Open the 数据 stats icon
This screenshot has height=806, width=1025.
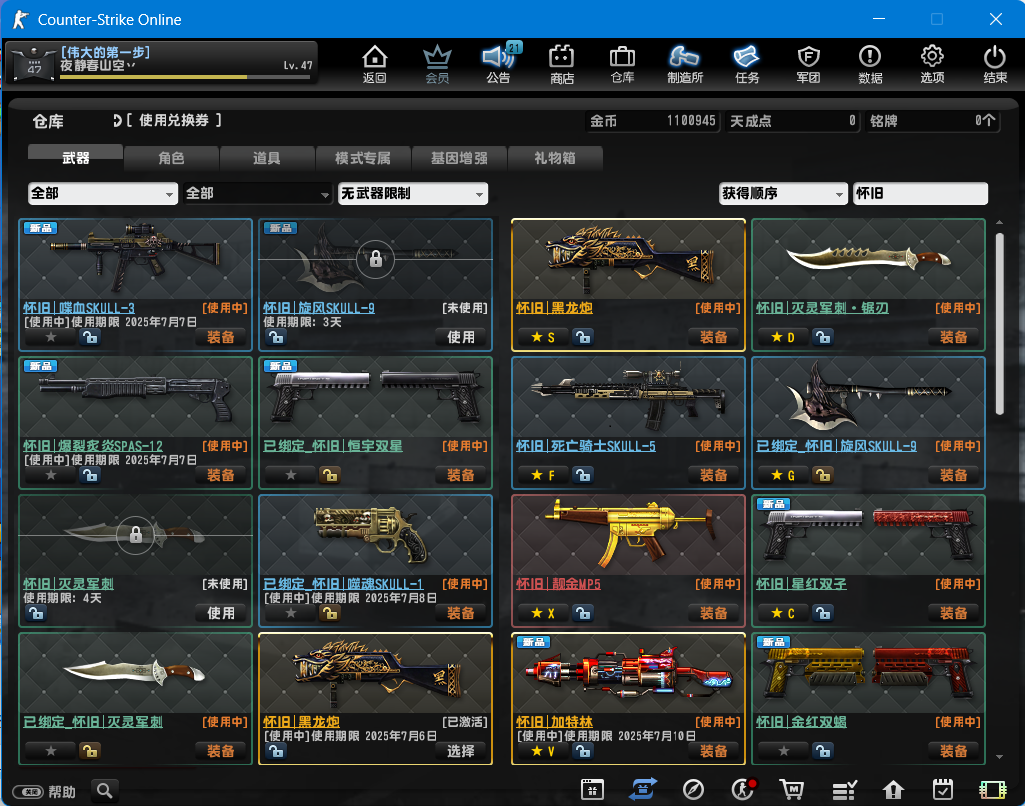[870, 64]
